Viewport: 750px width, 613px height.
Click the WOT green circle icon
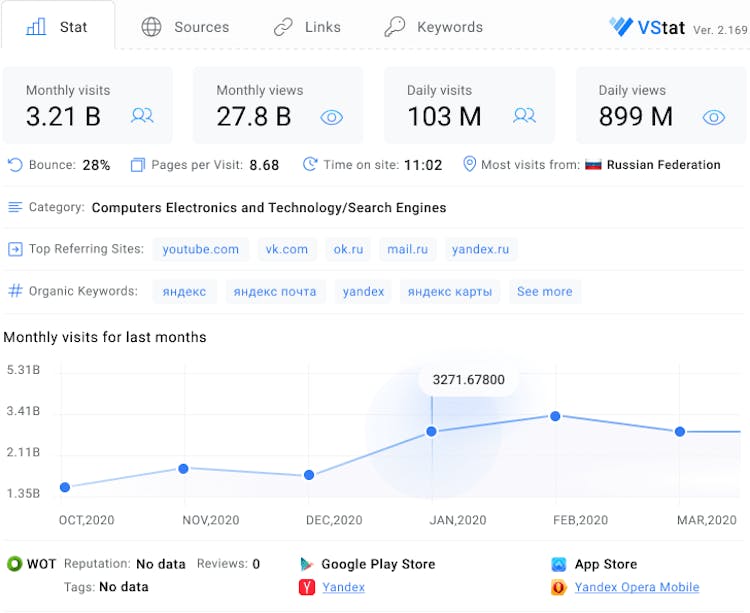point(15,564)
